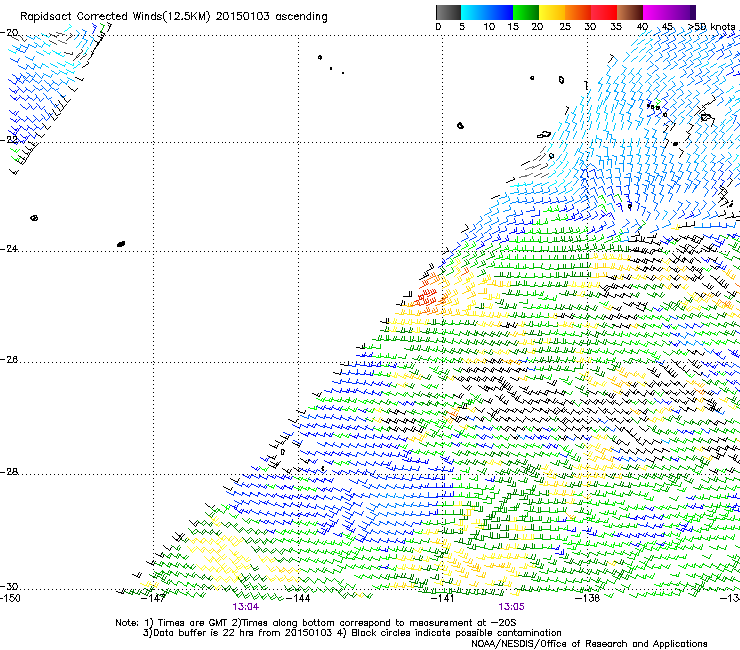The height and width of the screenshot is (650, 740).
Task: Click the "30" label under the color legend
Action: [x=590, y=27]
